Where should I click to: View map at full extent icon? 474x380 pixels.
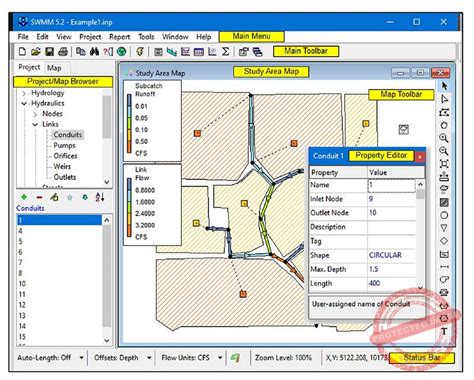click(444, 164)
